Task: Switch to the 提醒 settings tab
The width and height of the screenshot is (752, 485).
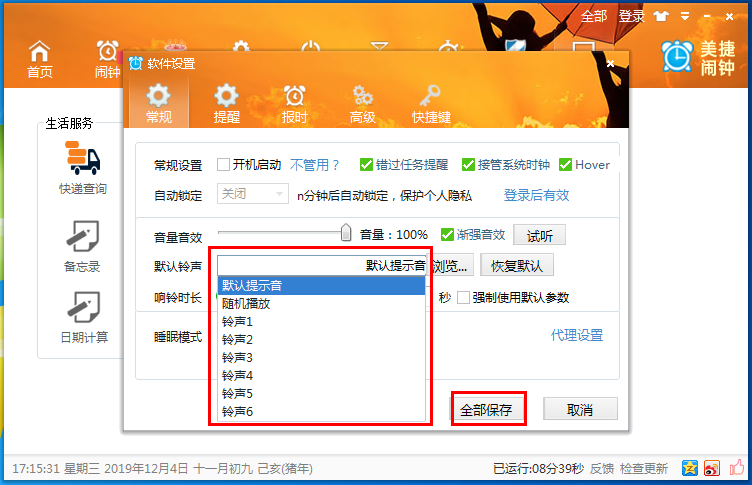Action: [x=227, y=103]
